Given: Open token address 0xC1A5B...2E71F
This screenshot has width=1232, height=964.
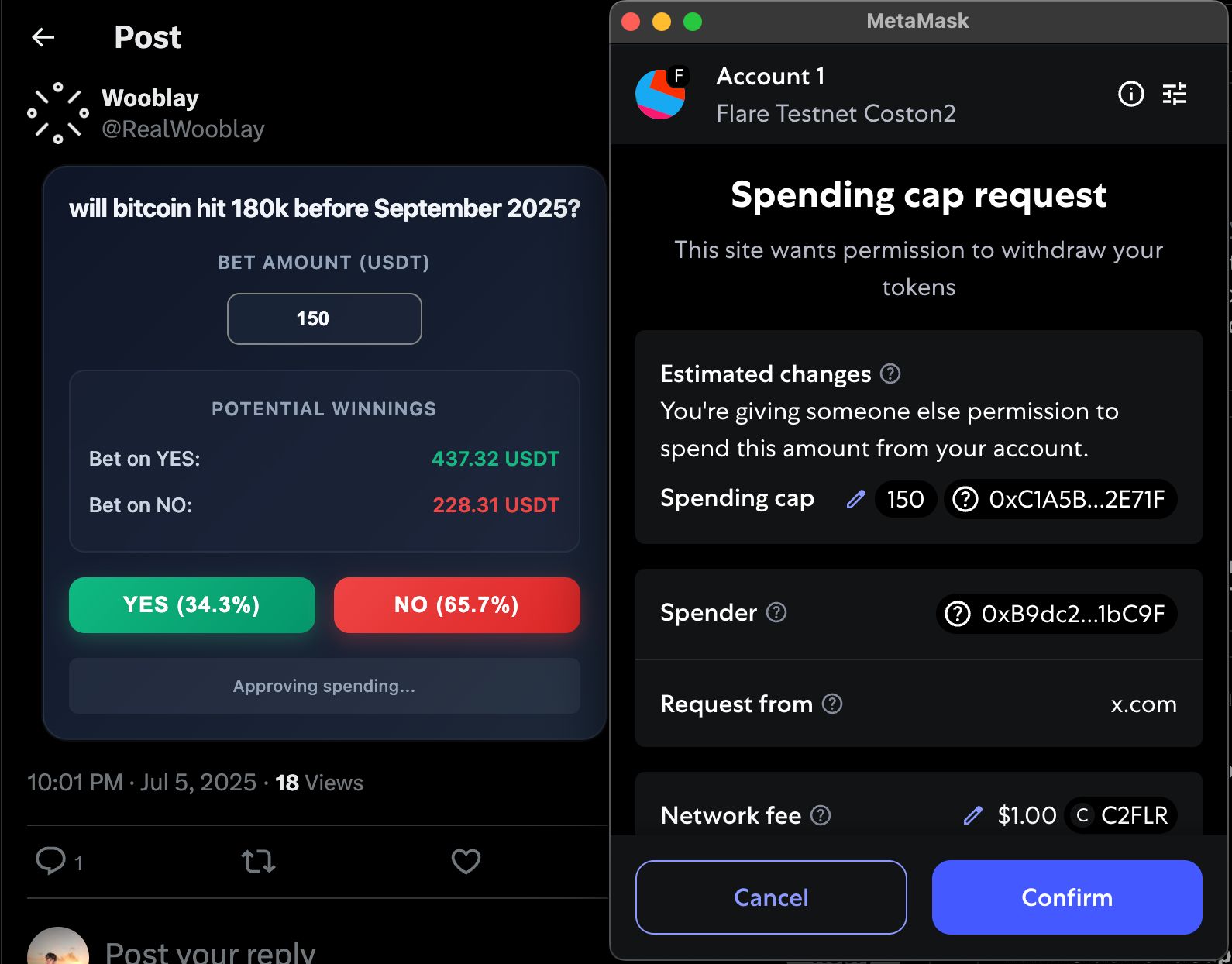Looking at the screenshot, I should (x=1061, y=499).
